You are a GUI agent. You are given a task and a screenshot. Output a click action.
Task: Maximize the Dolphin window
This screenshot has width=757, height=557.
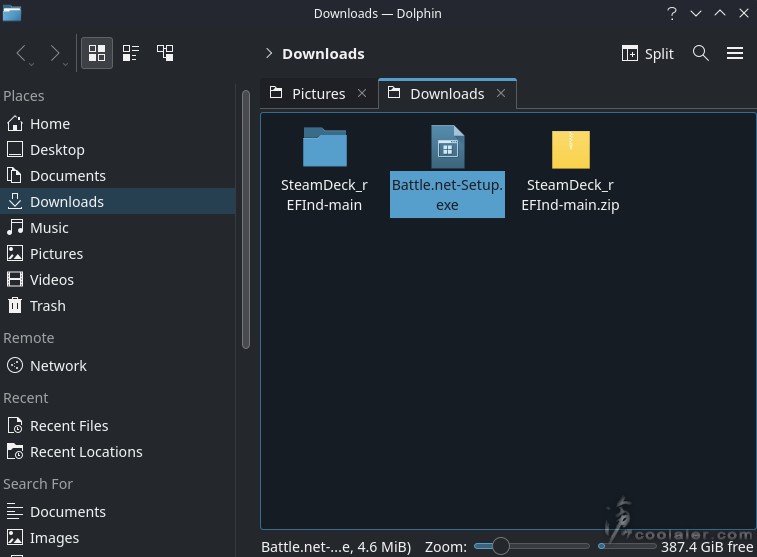(x=720, y=13)
